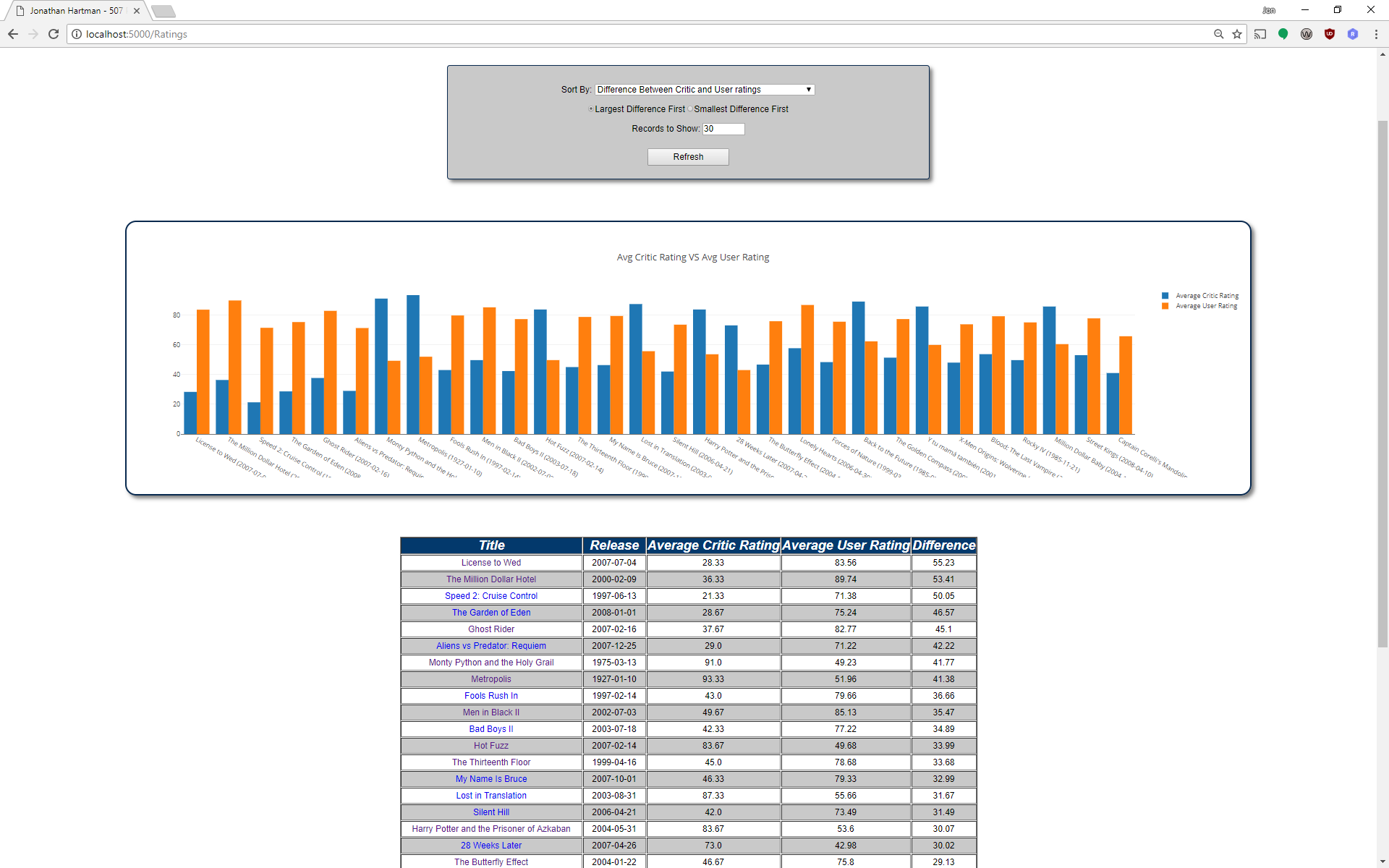Click the 2007-07-04 release date cell
The width and height of the screenshot is (1389, 868).
click(614, 563)
